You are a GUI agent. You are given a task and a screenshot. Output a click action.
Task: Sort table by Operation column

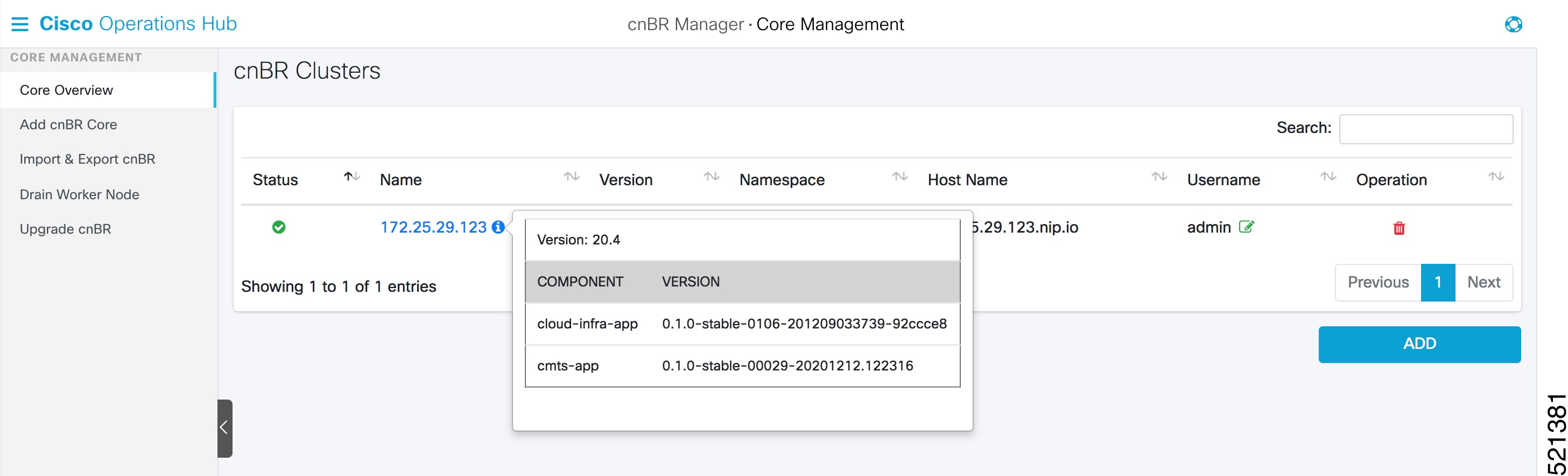click(x=1496, y=177)
